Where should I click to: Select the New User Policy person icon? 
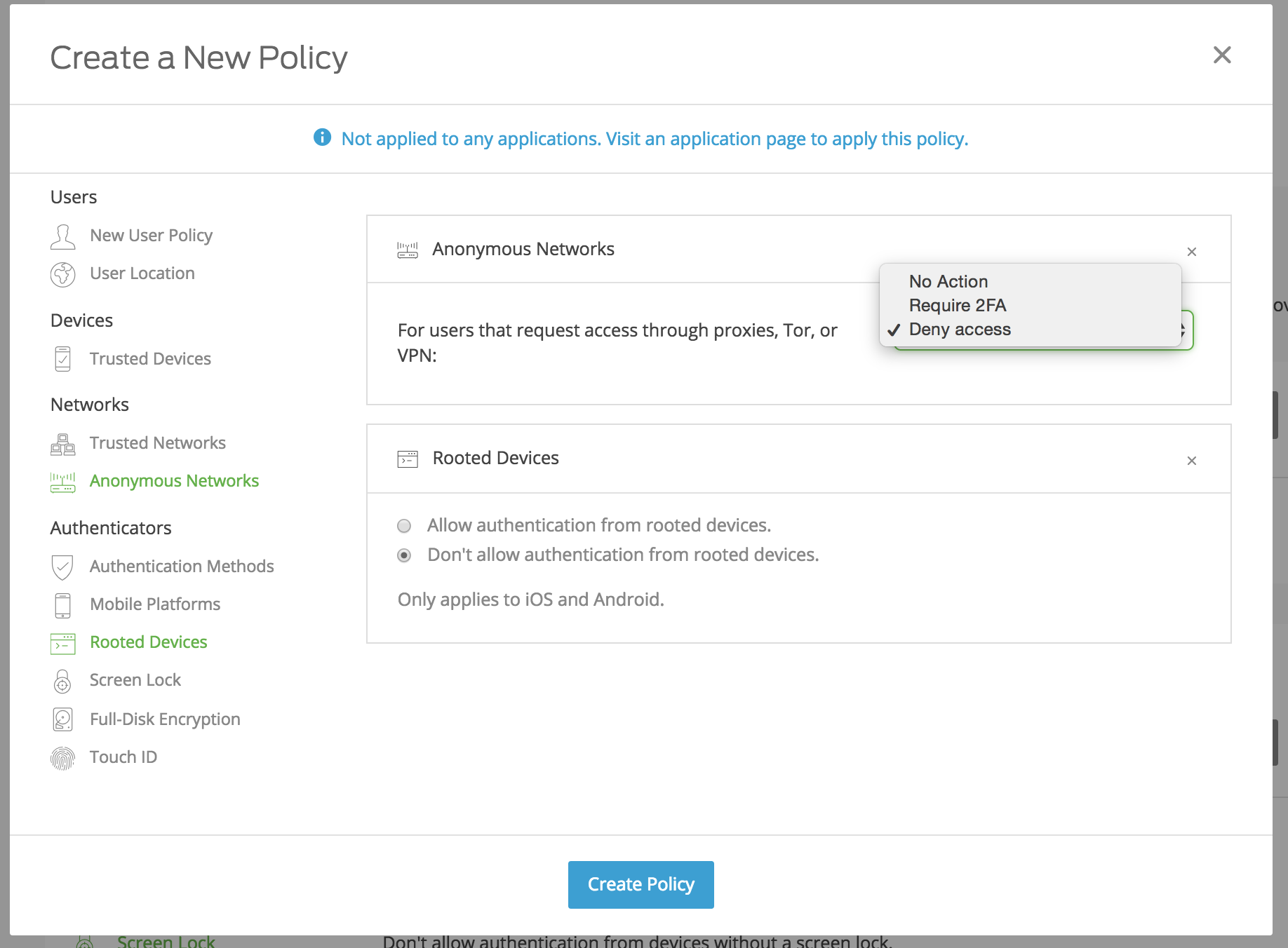click(63, 236)
